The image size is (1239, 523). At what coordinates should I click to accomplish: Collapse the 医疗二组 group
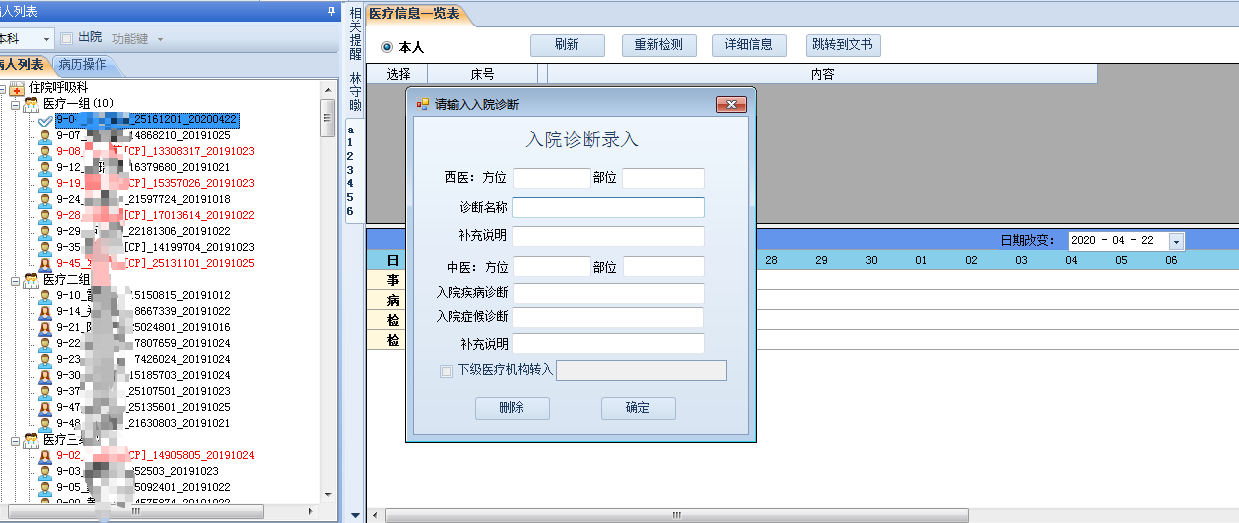point(16,280)
